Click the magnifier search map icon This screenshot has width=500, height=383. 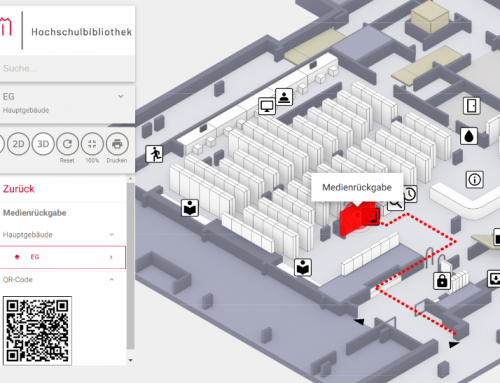395,204
